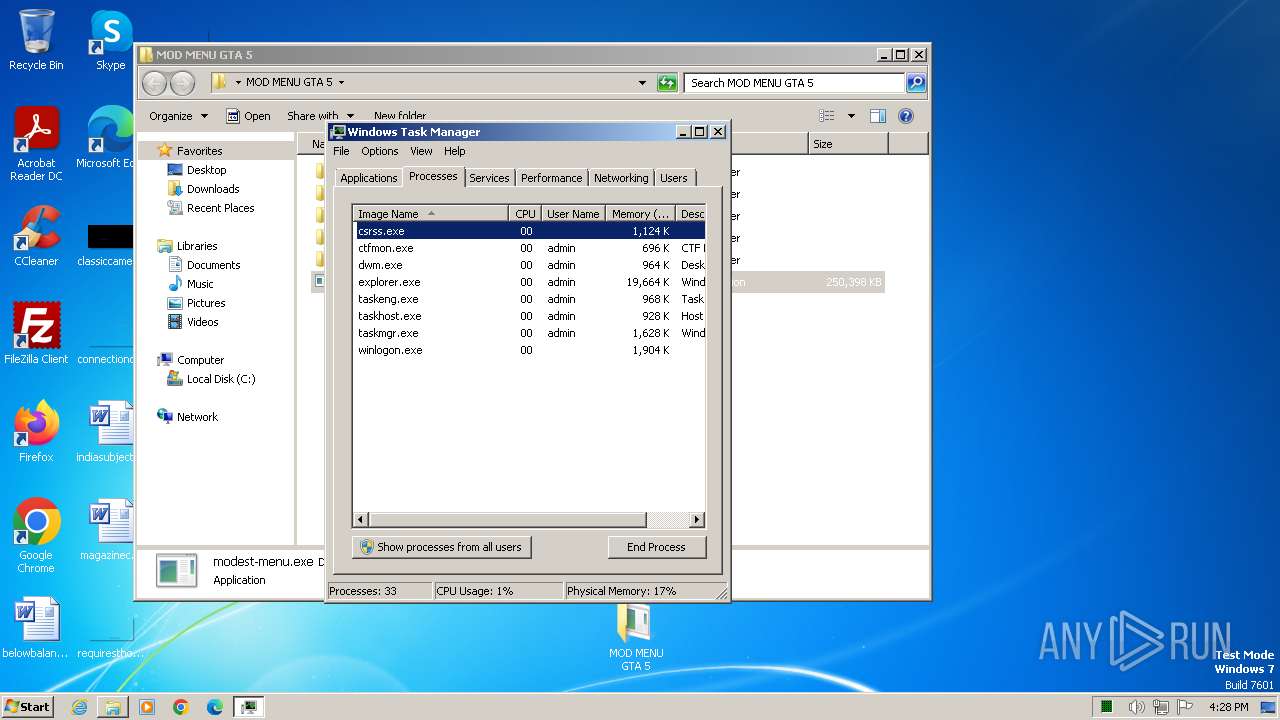Viewport: 1280px width, 720px height.
Task: Select the Task Manager taskbar button
Action: click(249, 707)
